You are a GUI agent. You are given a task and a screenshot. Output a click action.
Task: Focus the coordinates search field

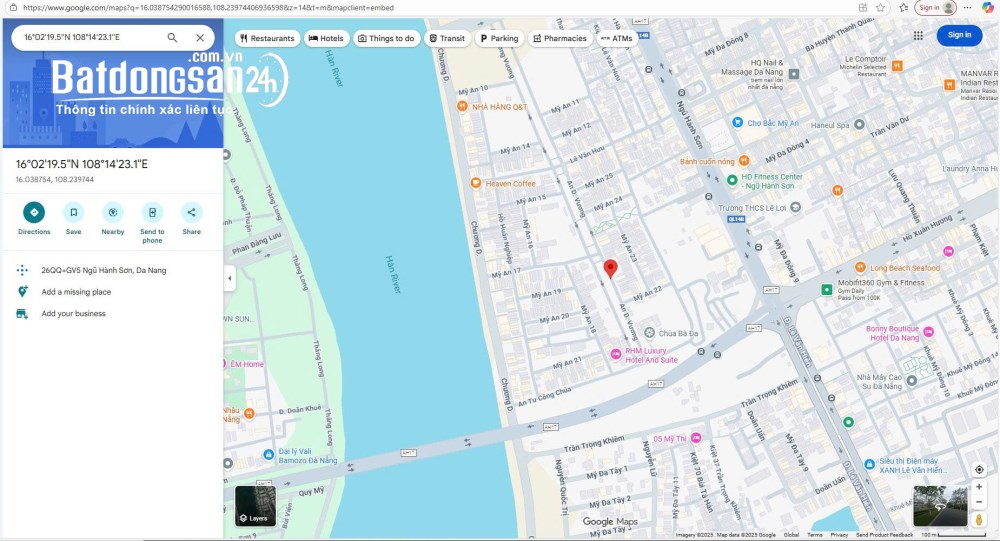91,38
